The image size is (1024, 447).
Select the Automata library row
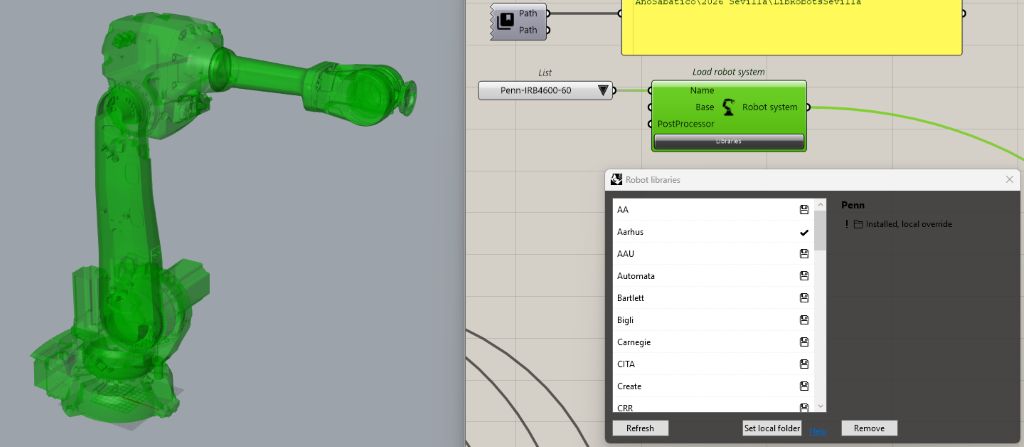[x=713, y=276]
